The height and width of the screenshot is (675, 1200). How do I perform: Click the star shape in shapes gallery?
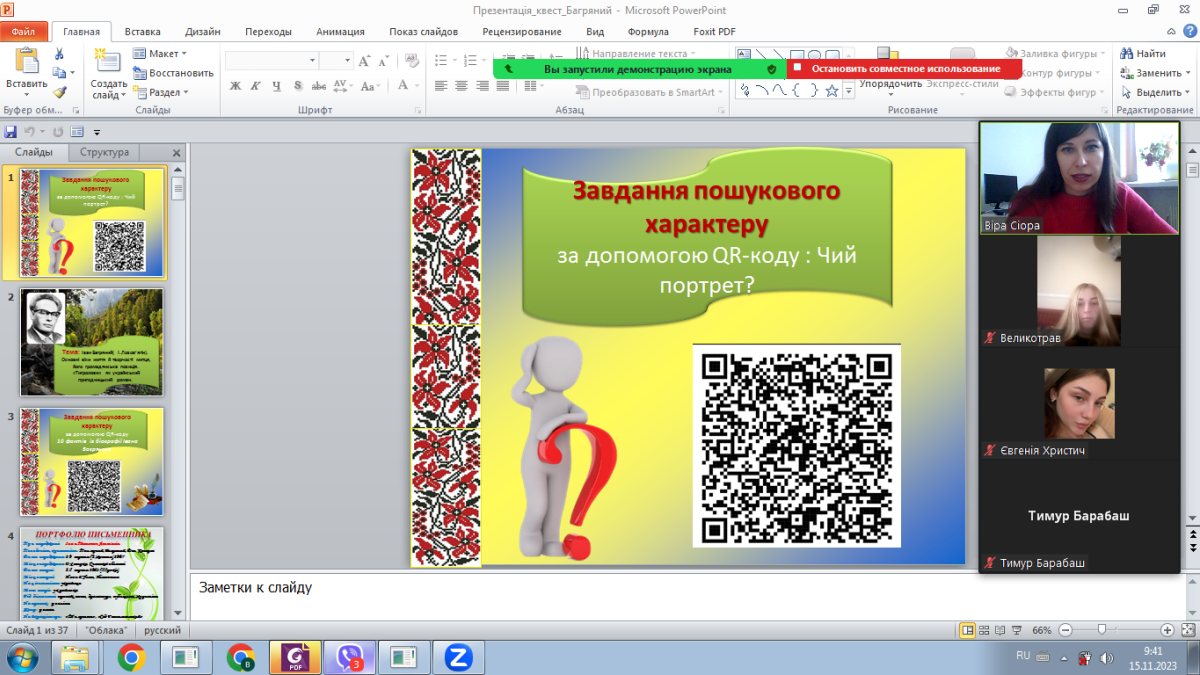(x=831, y=91)
